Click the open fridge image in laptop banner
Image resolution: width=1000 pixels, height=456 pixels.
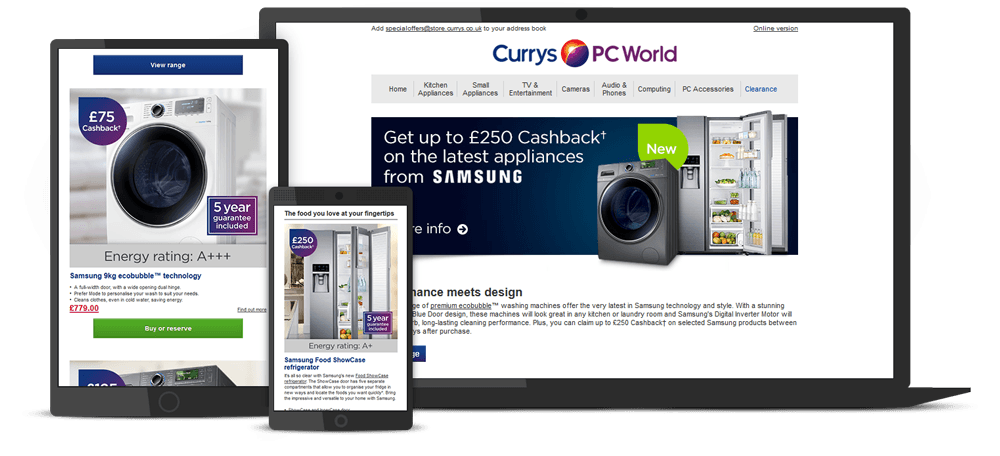pyautogui.click(x=733, y=182)
